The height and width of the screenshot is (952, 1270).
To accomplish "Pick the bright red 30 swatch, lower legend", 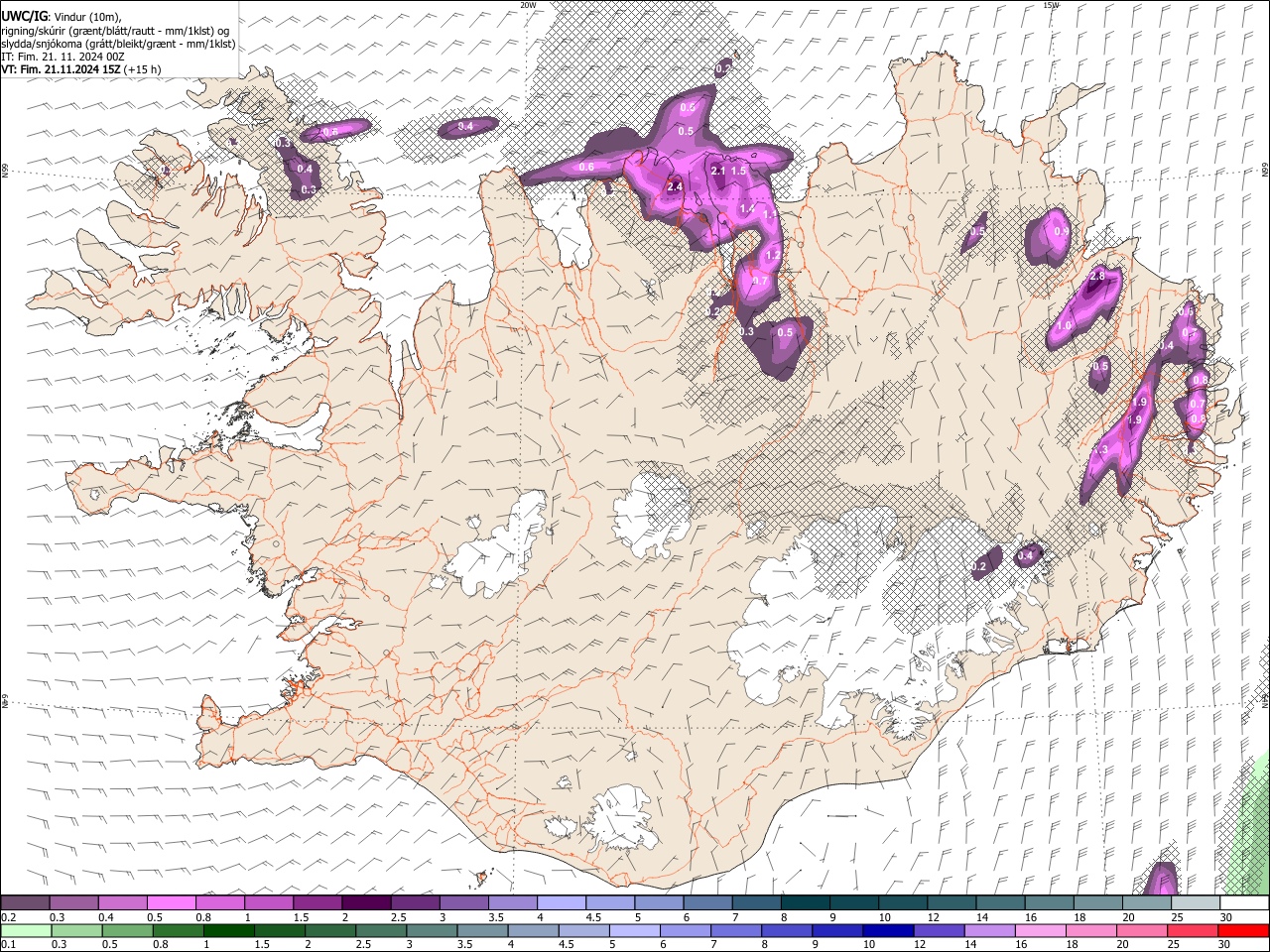I will (x=1242, y=930).
